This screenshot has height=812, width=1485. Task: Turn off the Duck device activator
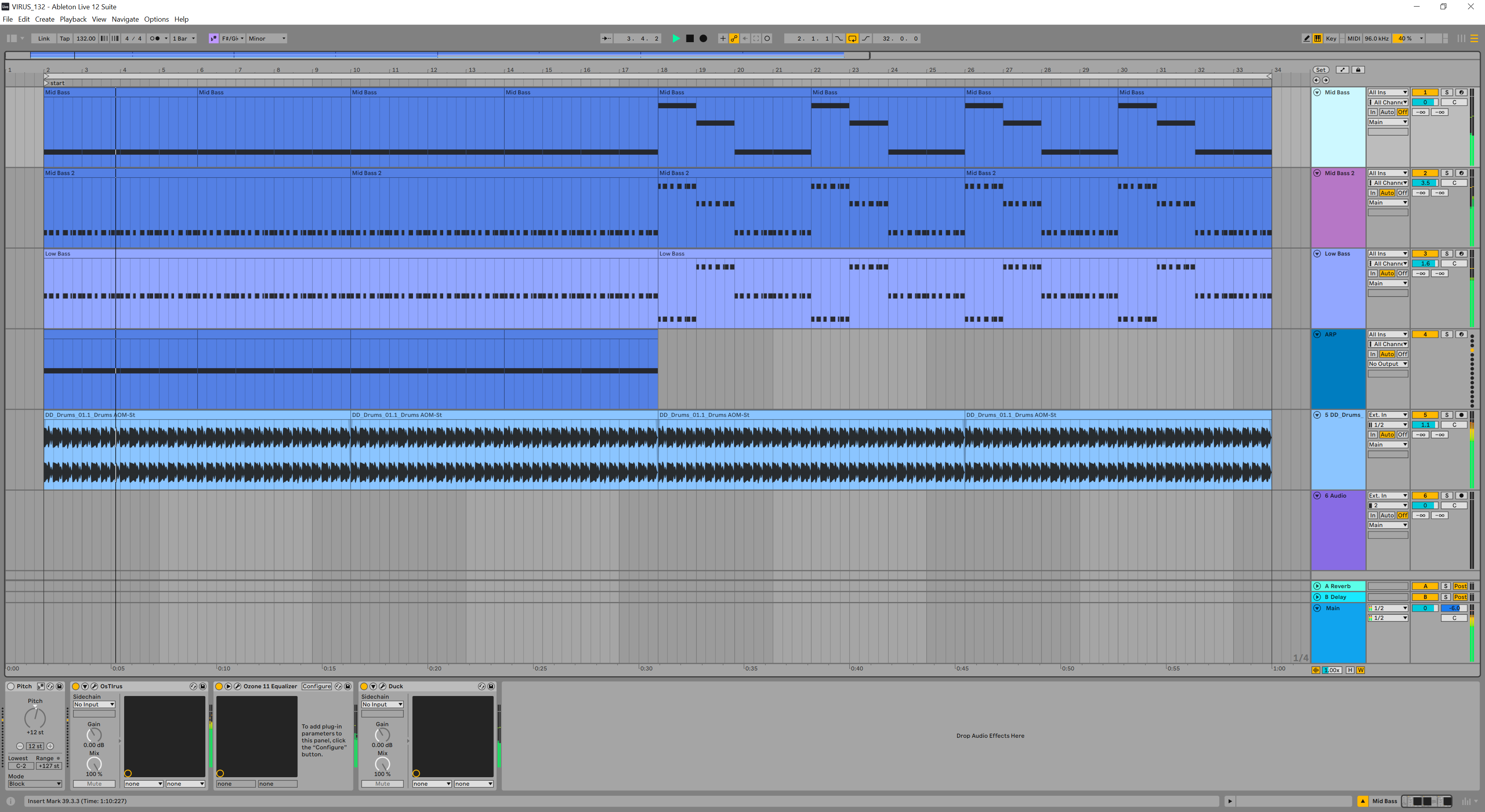pyautogui.click(x=364, y=686)
